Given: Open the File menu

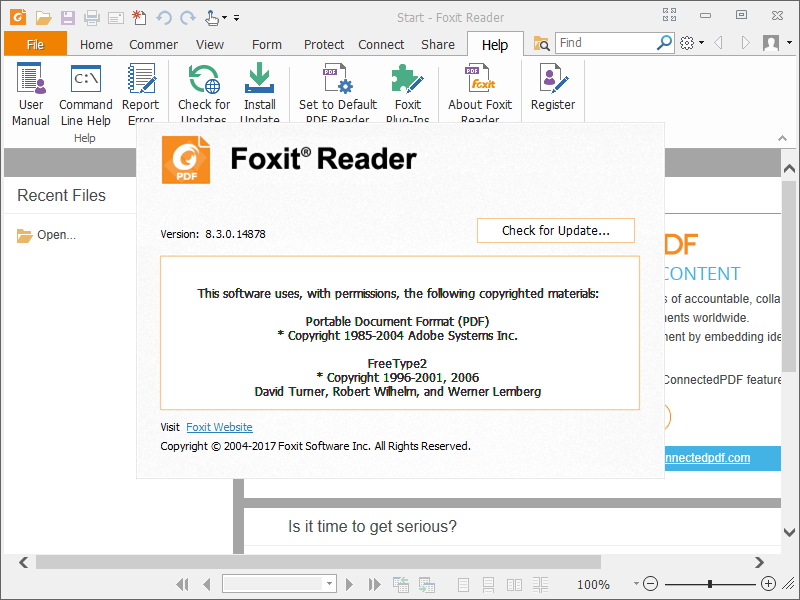Looking at the screenshot, I should pyautogui.click(x=36, y=44).
